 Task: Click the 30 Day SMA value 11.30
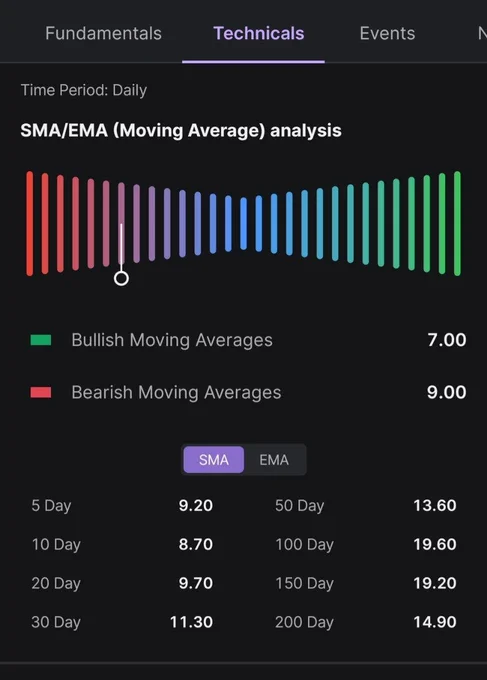point(191,622)
